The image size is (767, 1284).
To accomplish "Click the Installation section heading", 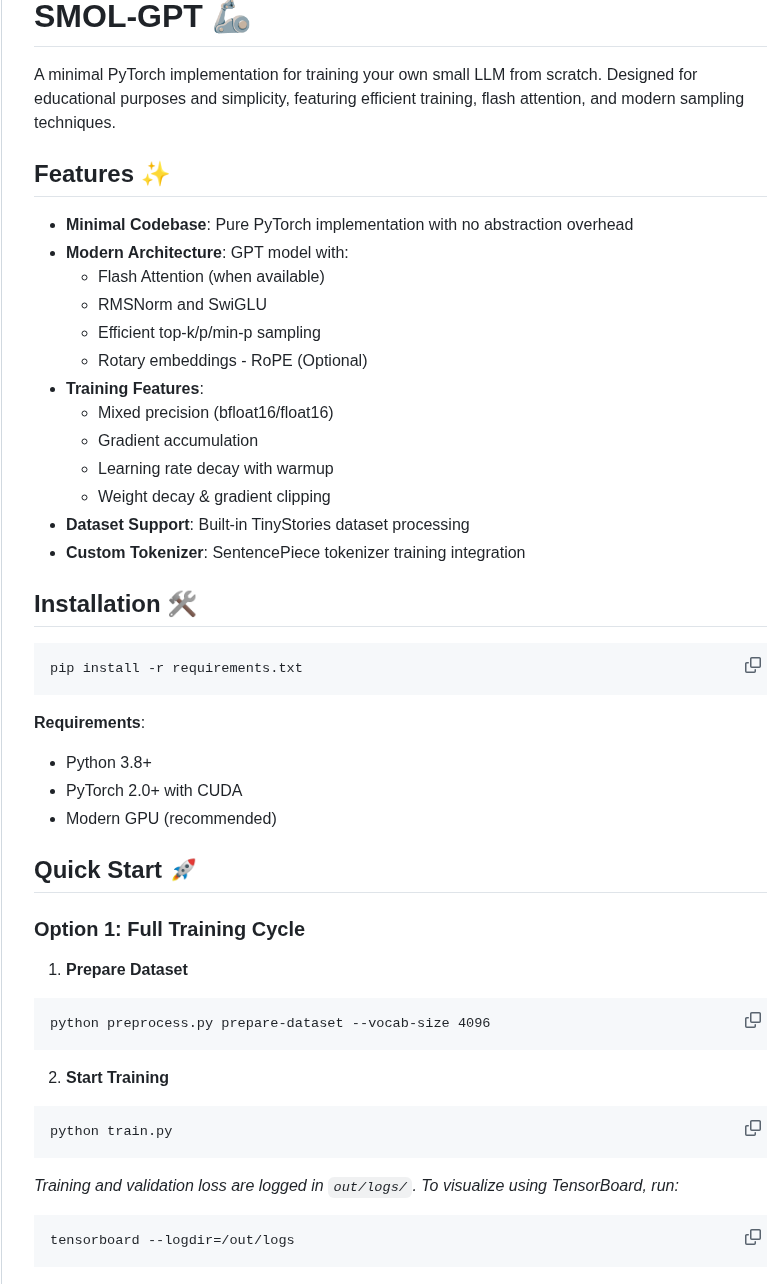I will (97, 604).
